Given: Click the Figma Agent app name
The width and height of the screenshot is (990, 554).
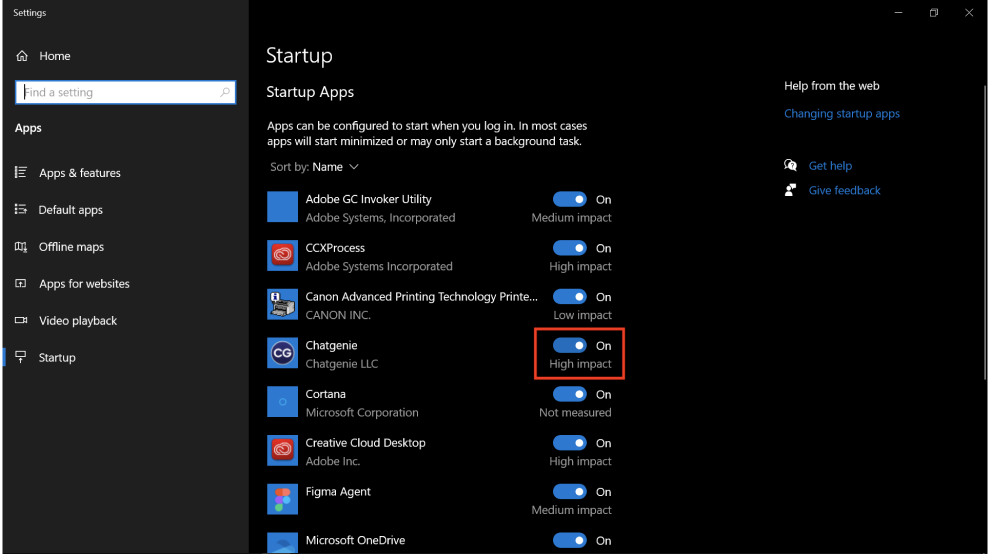Looking at the screenshot, I should click(x=338, y=491).
